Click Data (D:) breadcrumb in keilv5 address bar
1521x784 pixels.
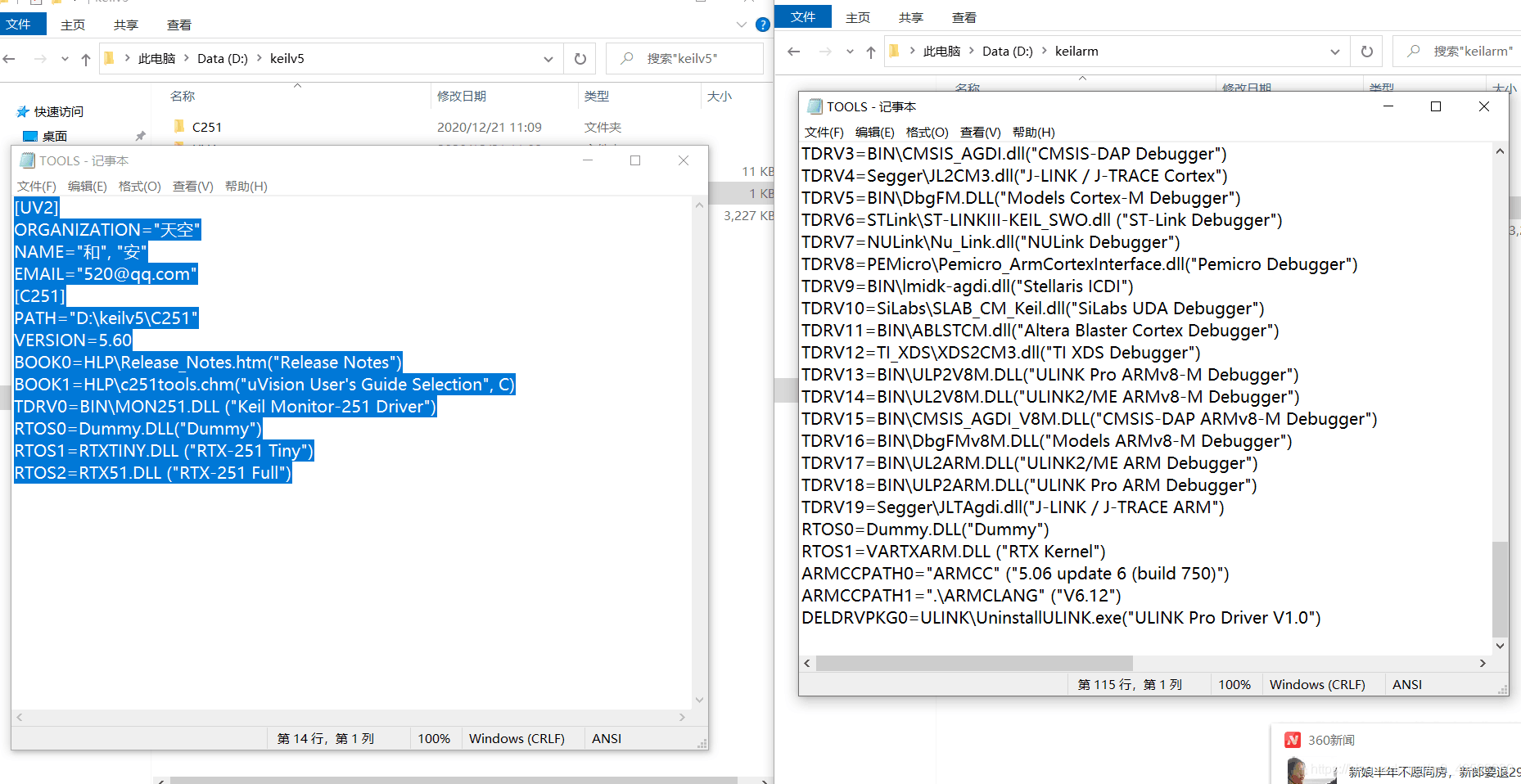[x=223, y=58]
